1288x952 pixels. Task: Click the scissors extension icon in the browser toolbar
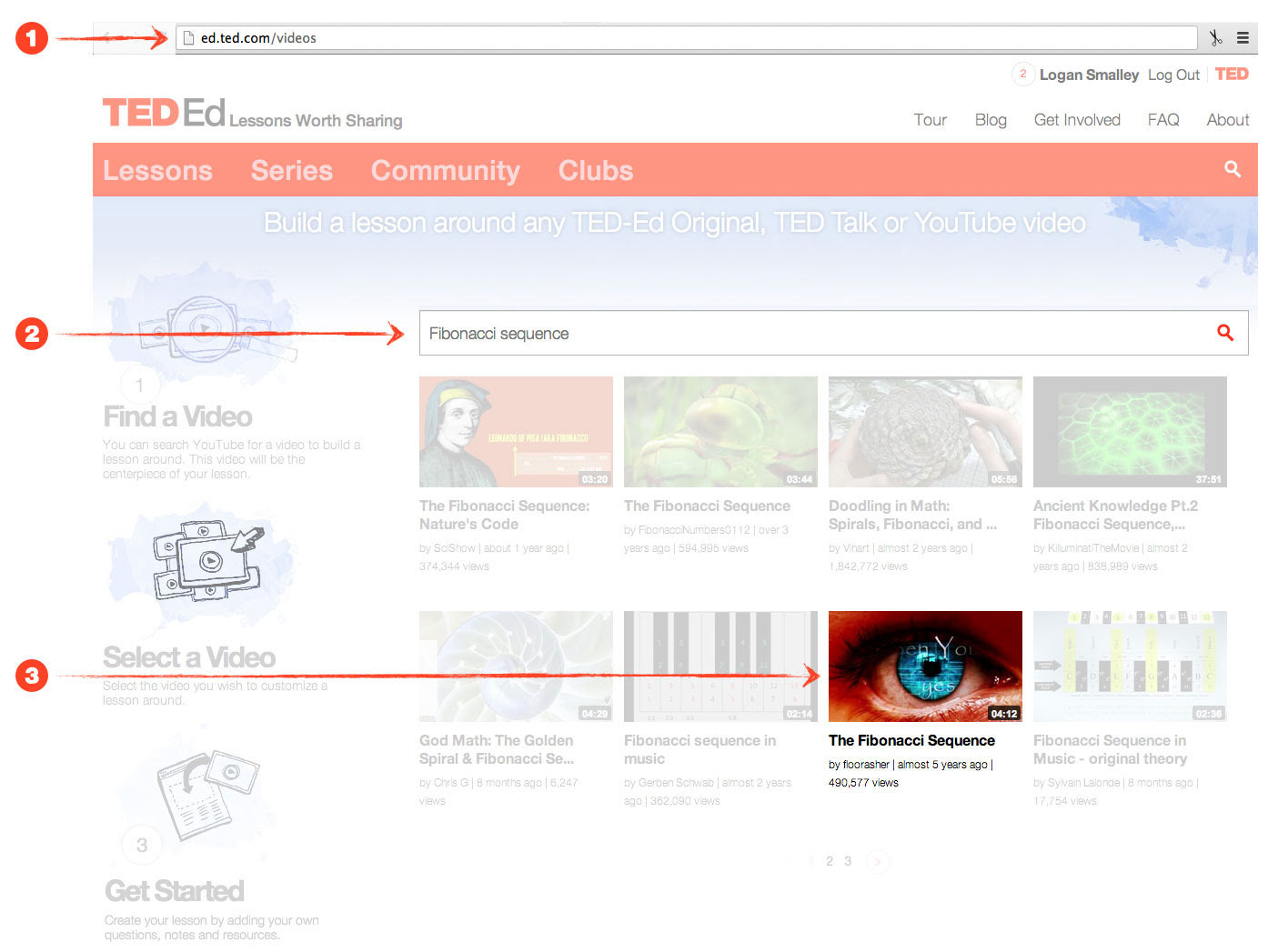(x=1216, y=38)
